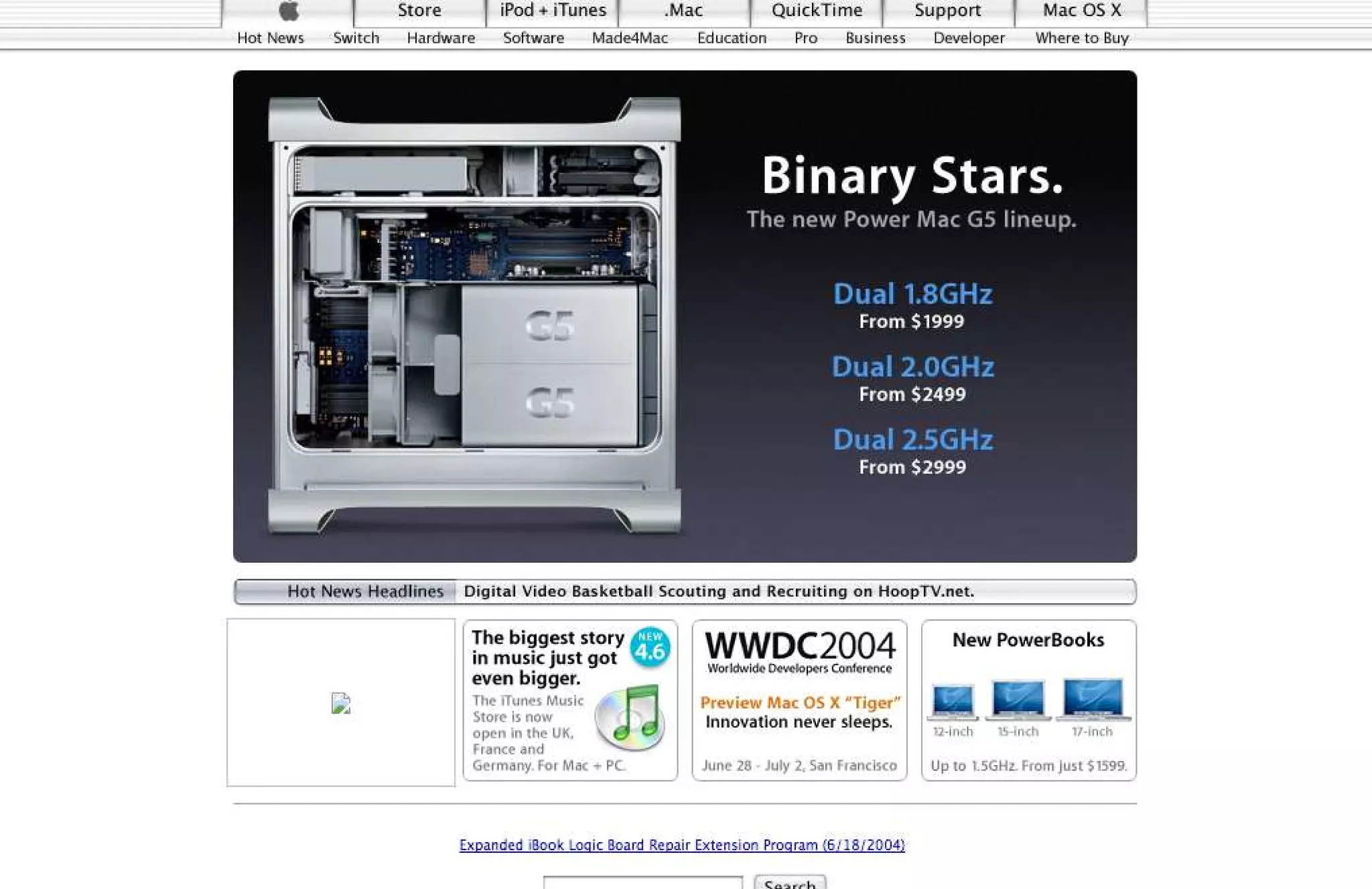This screenshot has height=889, width=1372.
Task: Click the Apple logo tab
Action: [x=288, y=11]
